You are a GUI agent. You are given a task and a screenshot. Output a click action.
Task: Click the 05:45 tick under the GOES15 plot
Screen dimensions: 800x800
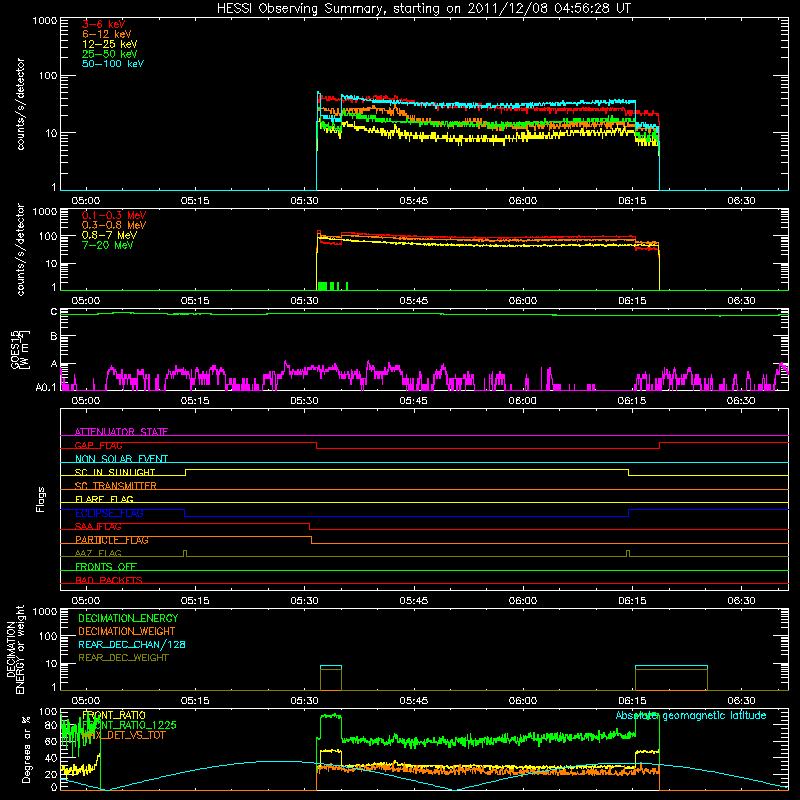413,401
